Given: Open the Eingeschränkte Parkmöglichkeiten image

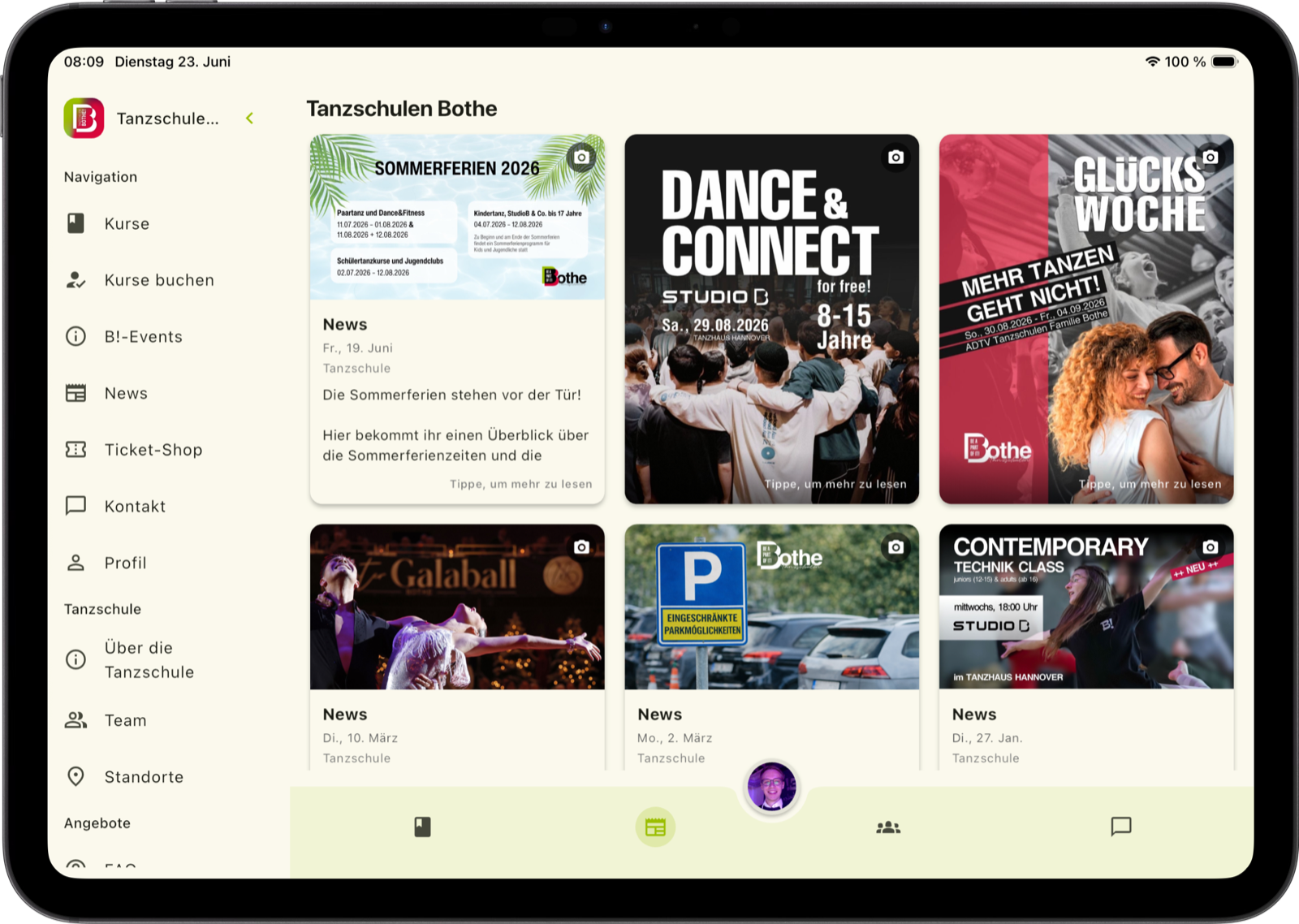Looking at the screenshot, I should pos(772,607).
